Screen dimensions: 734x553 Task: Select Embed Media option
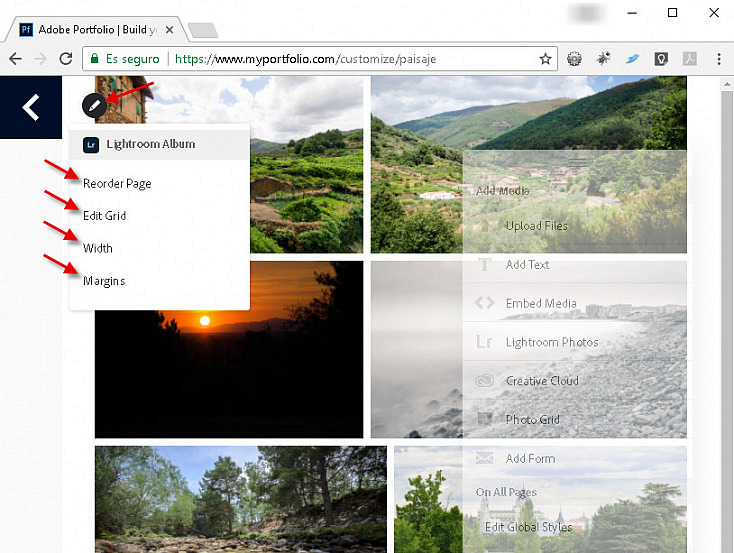[x=541, y=303]
